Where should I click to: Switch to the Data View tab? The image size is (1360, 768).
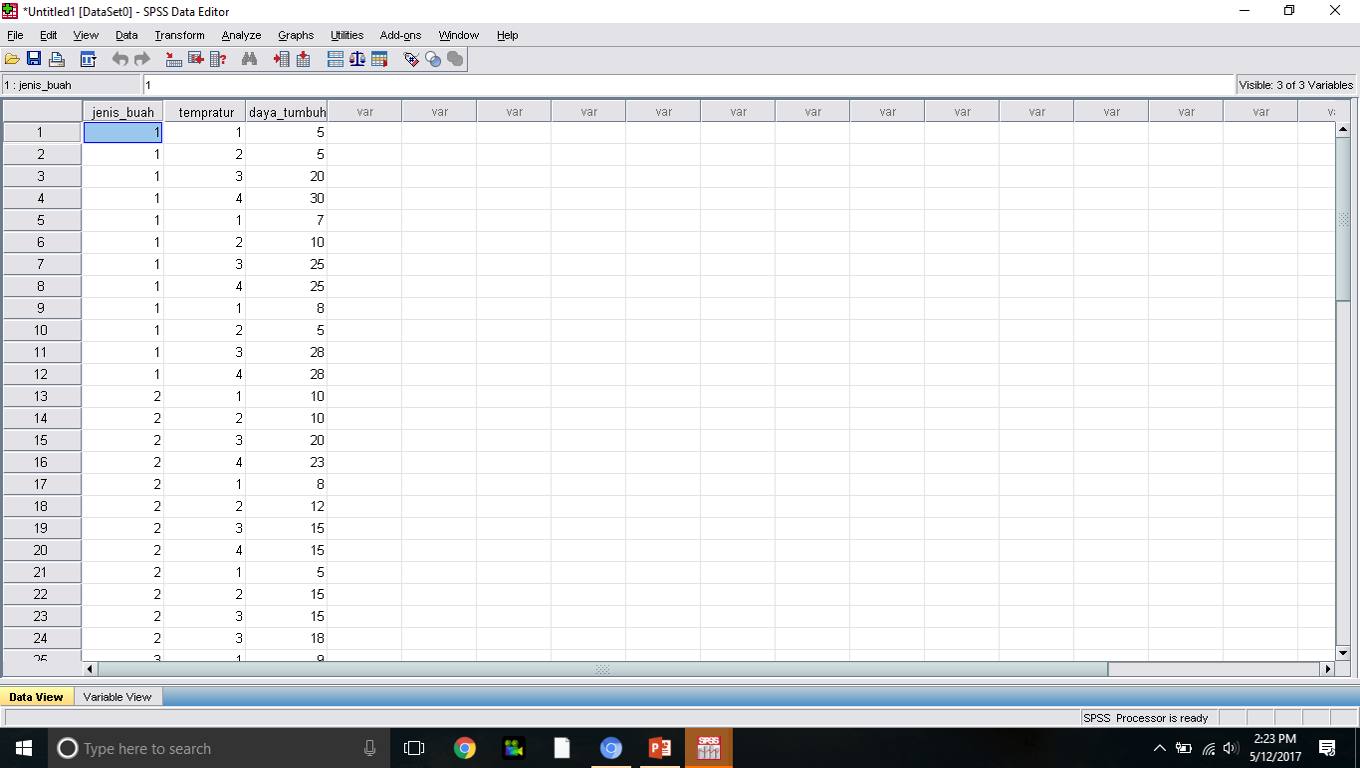(36, 697)
